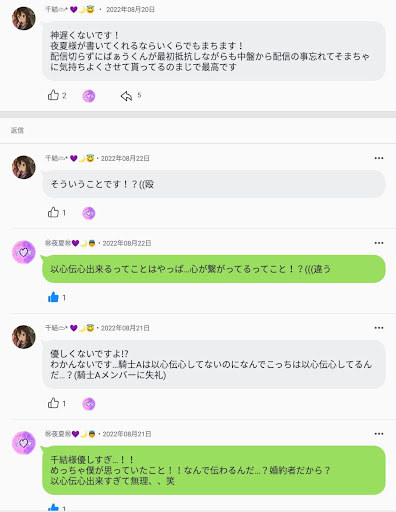This screenshot has height=512, width=396.
Task: Open the pink heart avatar of 夜夏 dated 08月22日
Action: coord(24,252)
